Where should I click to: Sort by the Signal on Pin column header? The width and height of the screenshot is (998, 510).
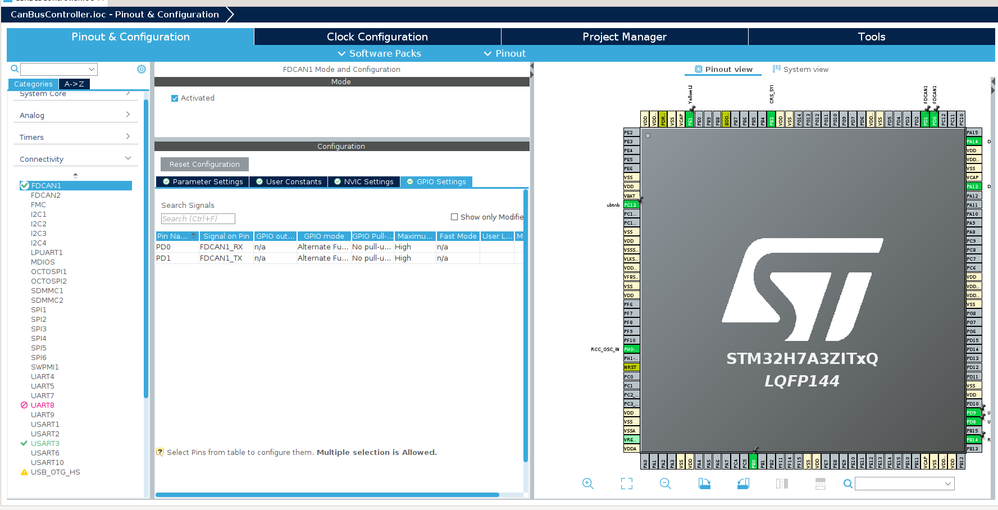226,236
